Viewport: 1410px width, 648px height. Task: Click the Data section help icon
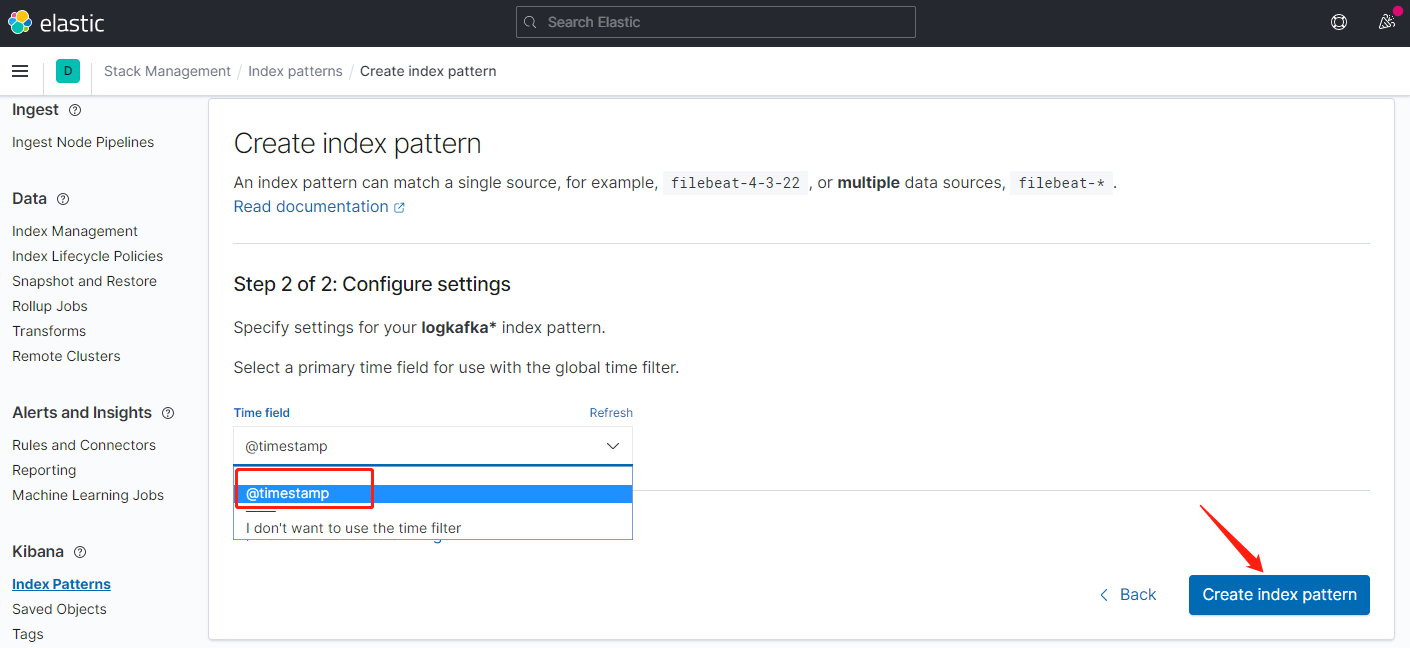[x=63, y=199]
